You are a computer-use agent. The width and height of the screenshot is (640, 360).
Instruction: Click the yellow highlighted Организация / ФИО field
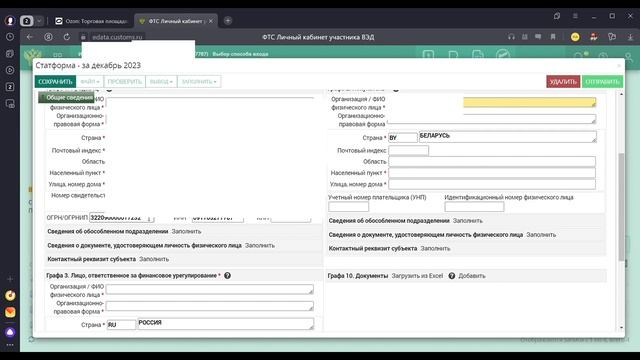coord(529,102)
